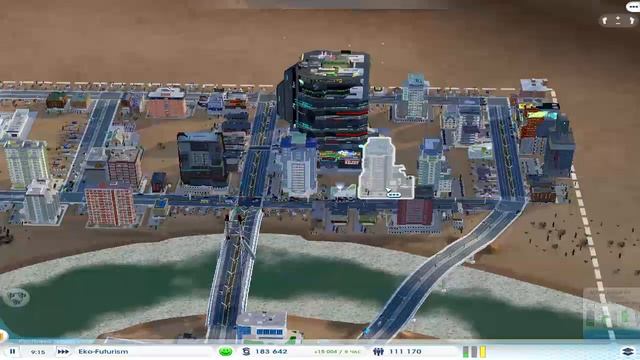Open the data layers stack icon
This screenshot has width=640, height=360.
click(x=628, y=351)
